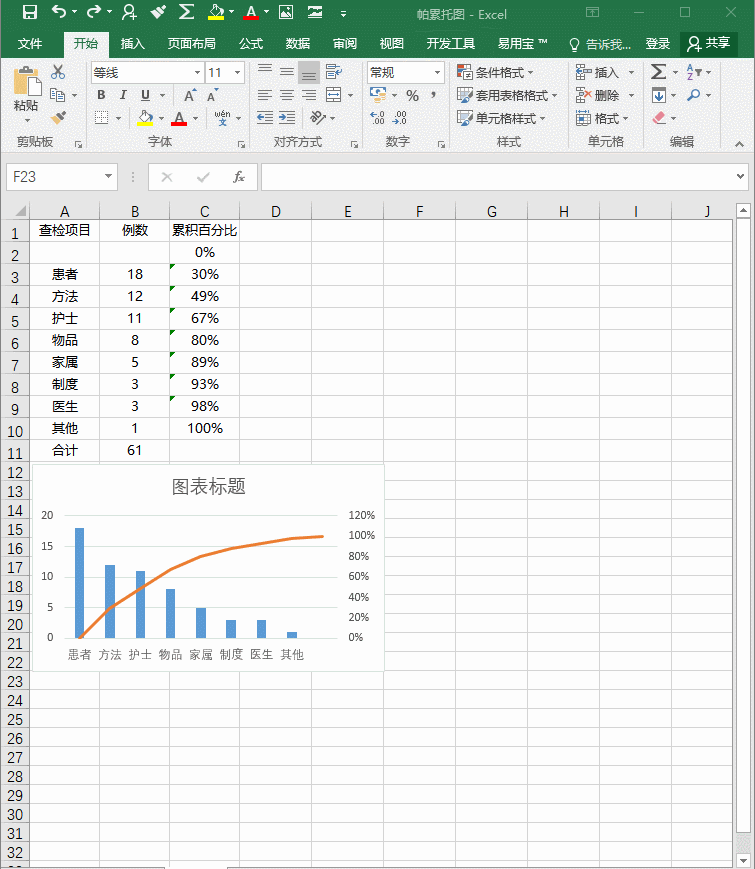Click the red font color in quick access toolbar
This screenshot has height=869, width=755.
tap(251, 12)
